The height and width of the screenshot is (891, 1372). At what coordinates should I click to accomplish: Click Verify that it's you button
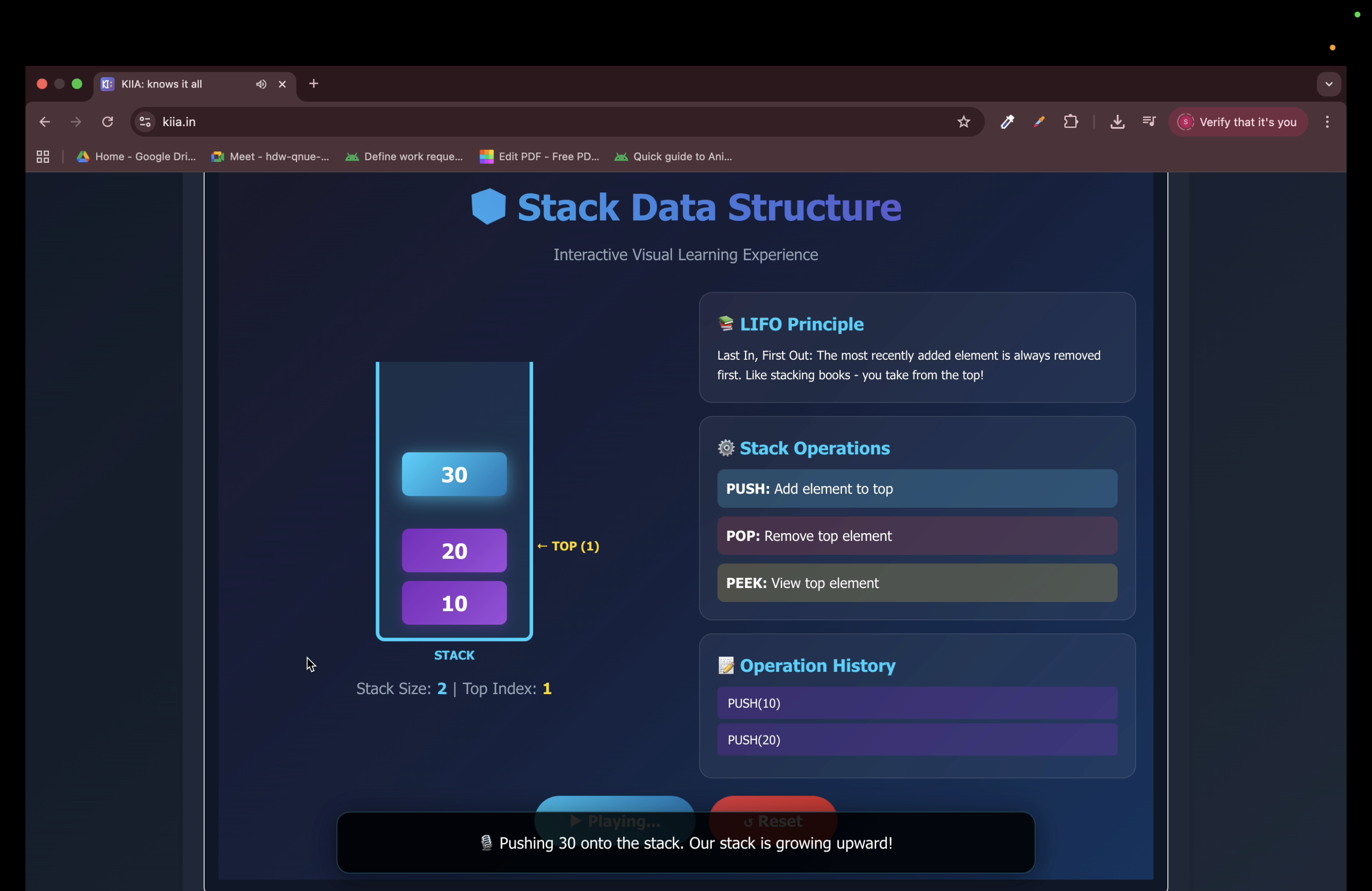pyautogui.click(x=1238, y=122)
